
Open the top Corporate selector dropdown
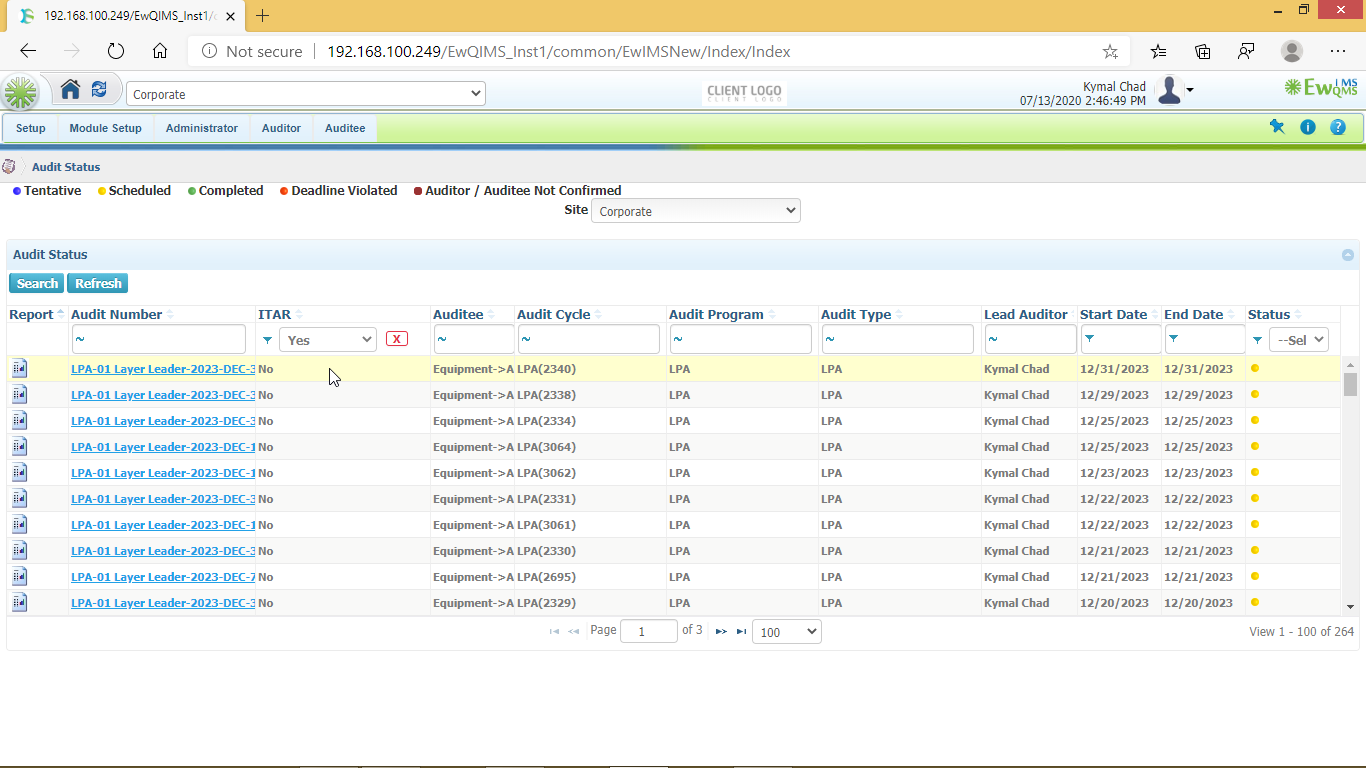click(306, 94)
